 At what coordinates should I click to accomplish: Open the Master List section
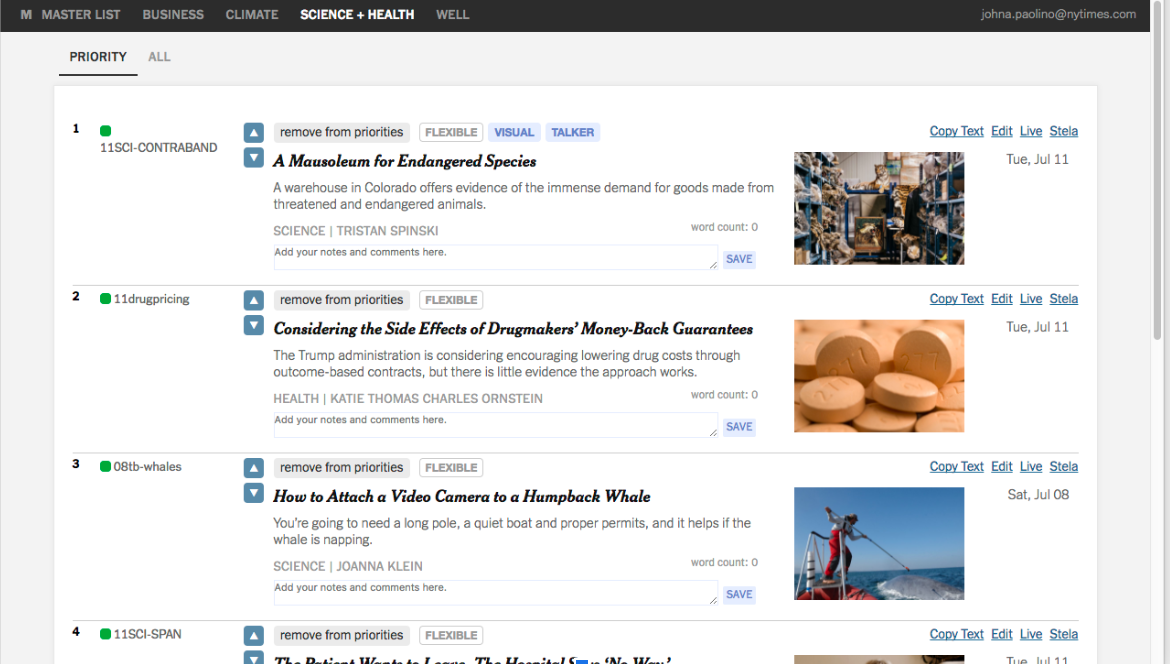click(81, 14)
